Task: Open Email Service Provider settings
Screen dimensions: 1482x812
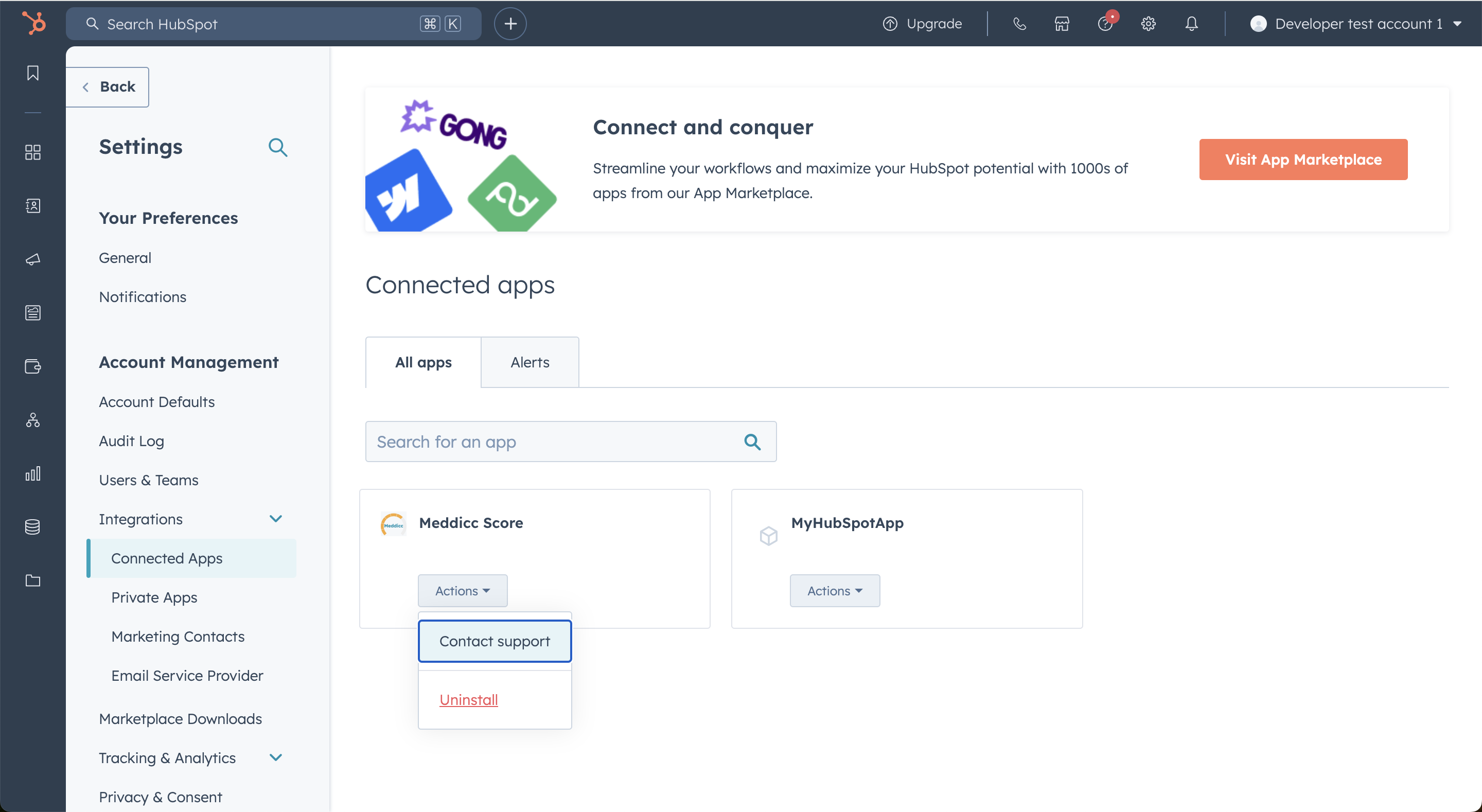Action: (187, 676)
